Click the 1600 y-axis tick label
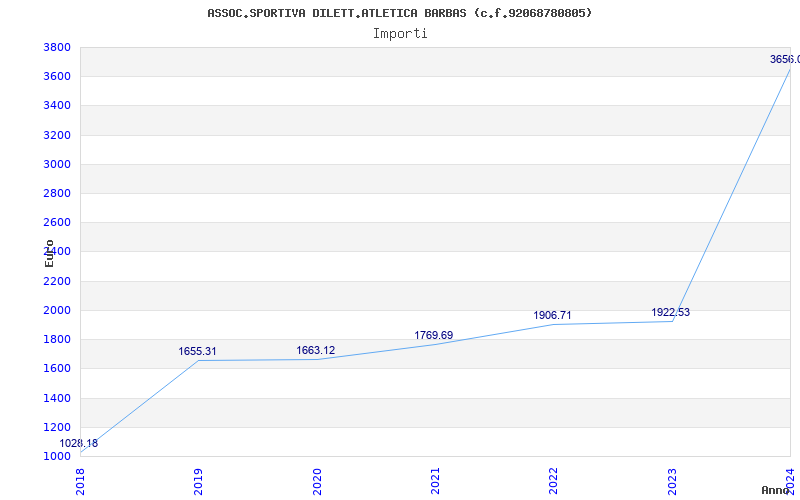This screenshot has height=500, width=800. [57, 368]
